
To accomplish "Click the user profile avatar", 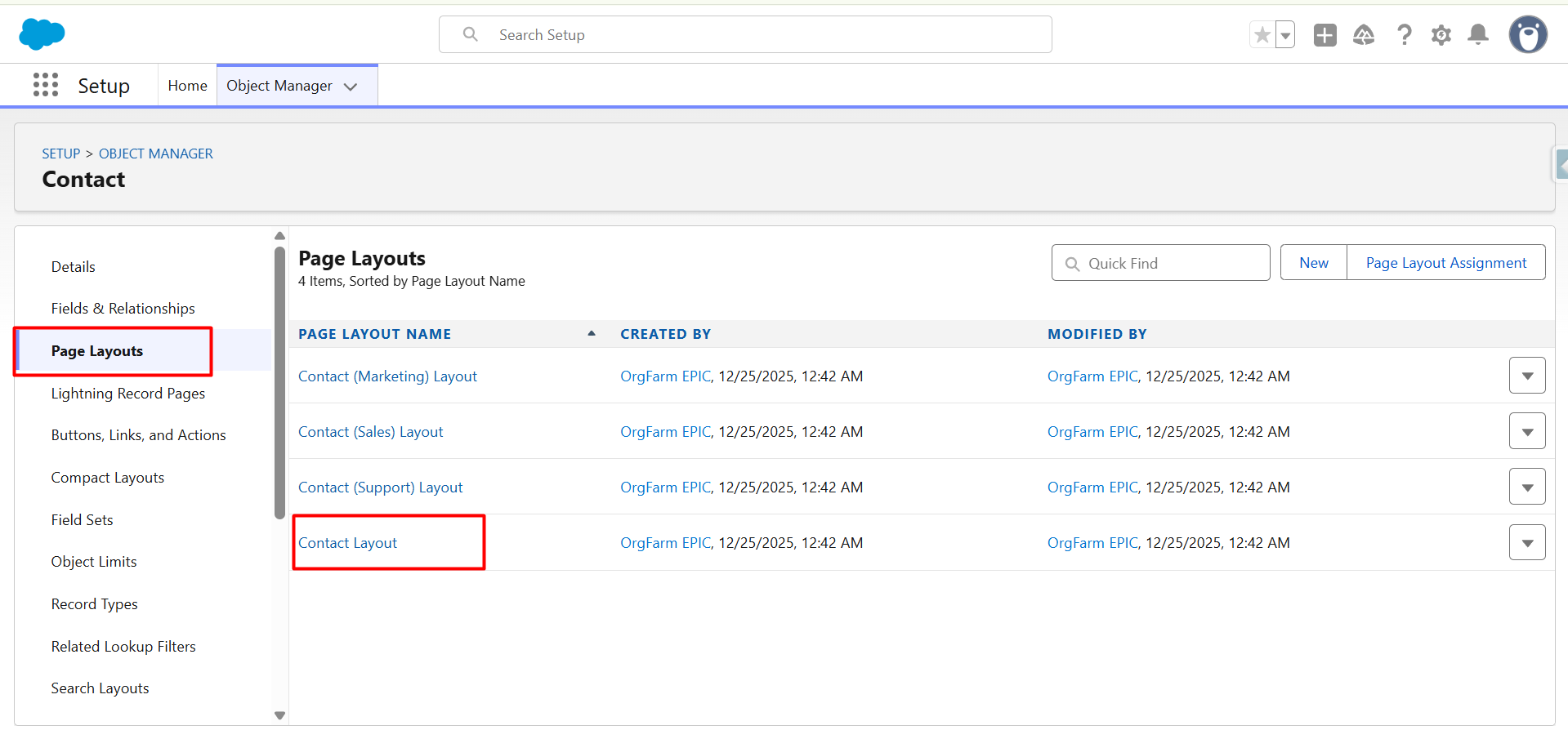I will (x=1527, y=35).
